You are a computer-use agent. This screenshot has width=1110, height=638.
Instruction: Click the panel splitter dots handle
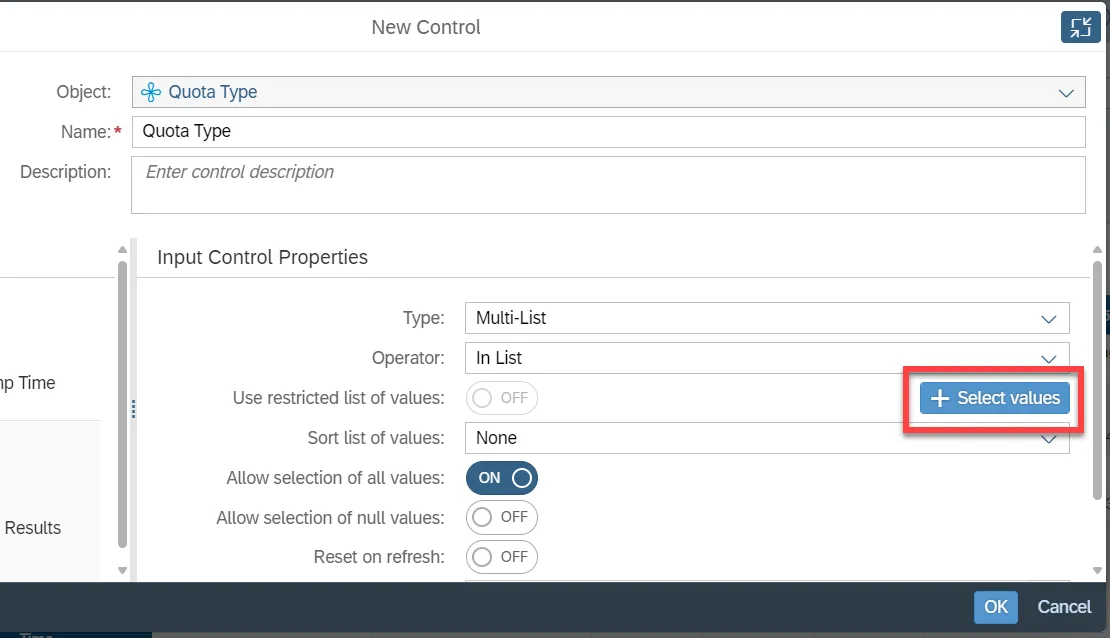tap(133, 409)
